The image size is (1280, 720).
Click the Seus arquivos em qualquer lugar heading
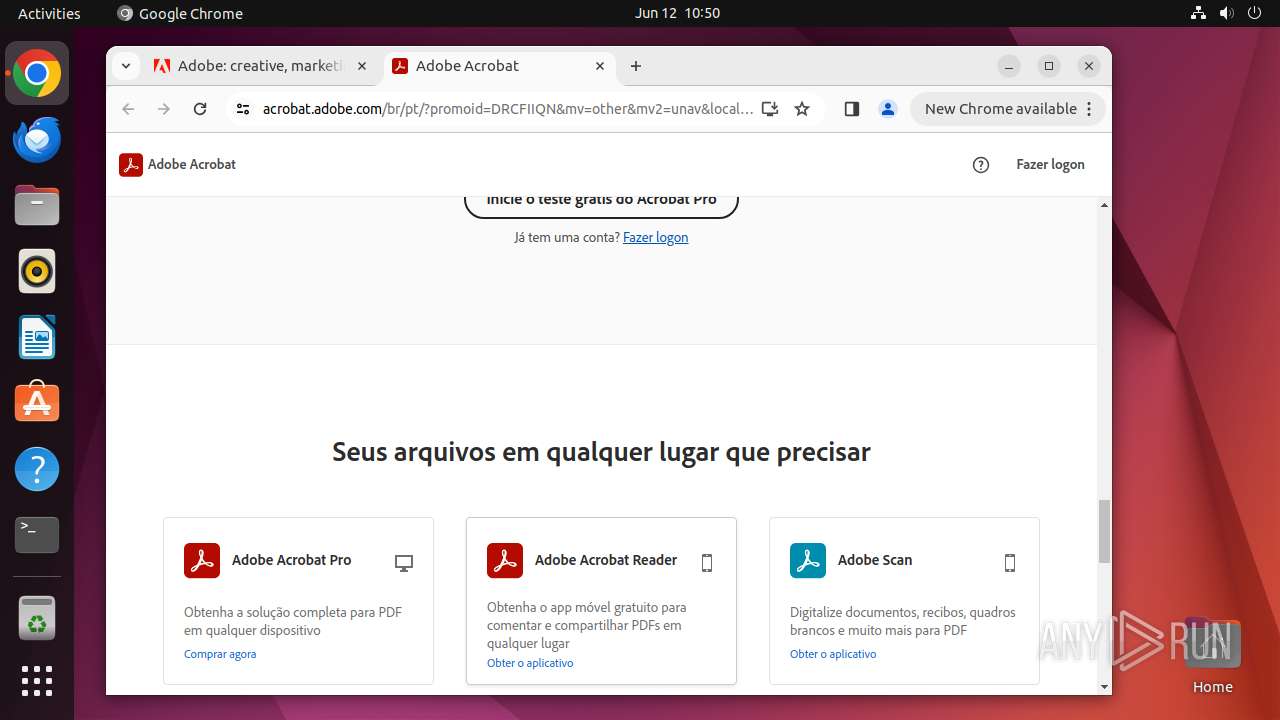click(601, 452)
